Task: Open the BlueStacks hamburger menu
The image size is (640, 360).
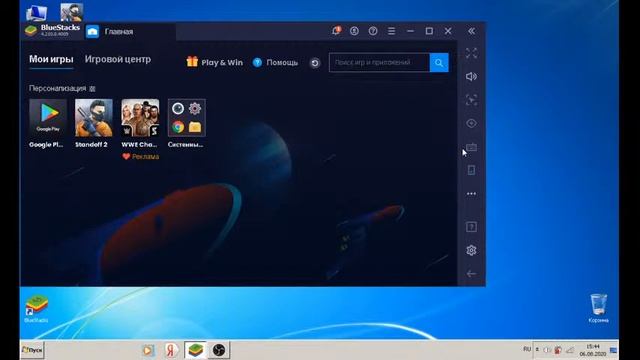Action: pos(391,31)
